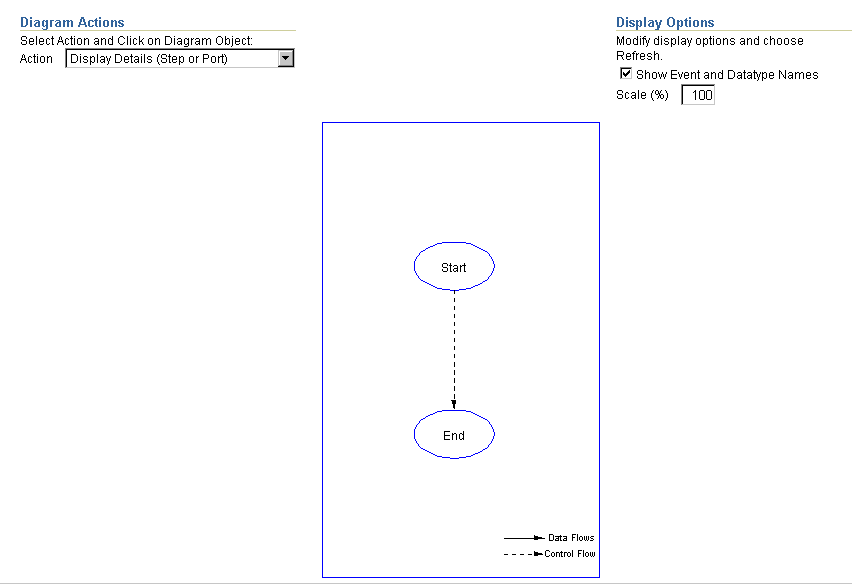Uncheck Show Event and Datatype Names
Image resolution: width=852 pixels, height=584 pixels.
pyautogui.click(x=626, y=73)
